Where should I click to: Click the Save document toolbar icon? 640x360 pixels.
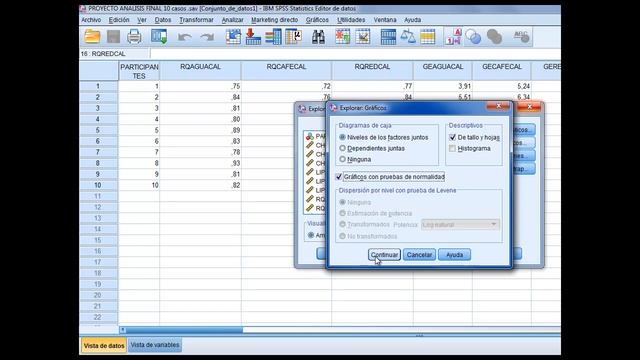113,37
